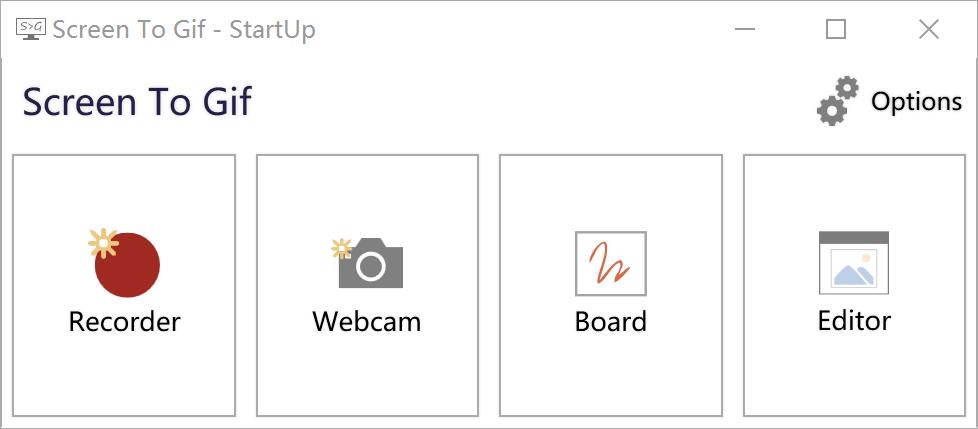Click the sparkle star on the Recorder icon

[x=102, y=242]
